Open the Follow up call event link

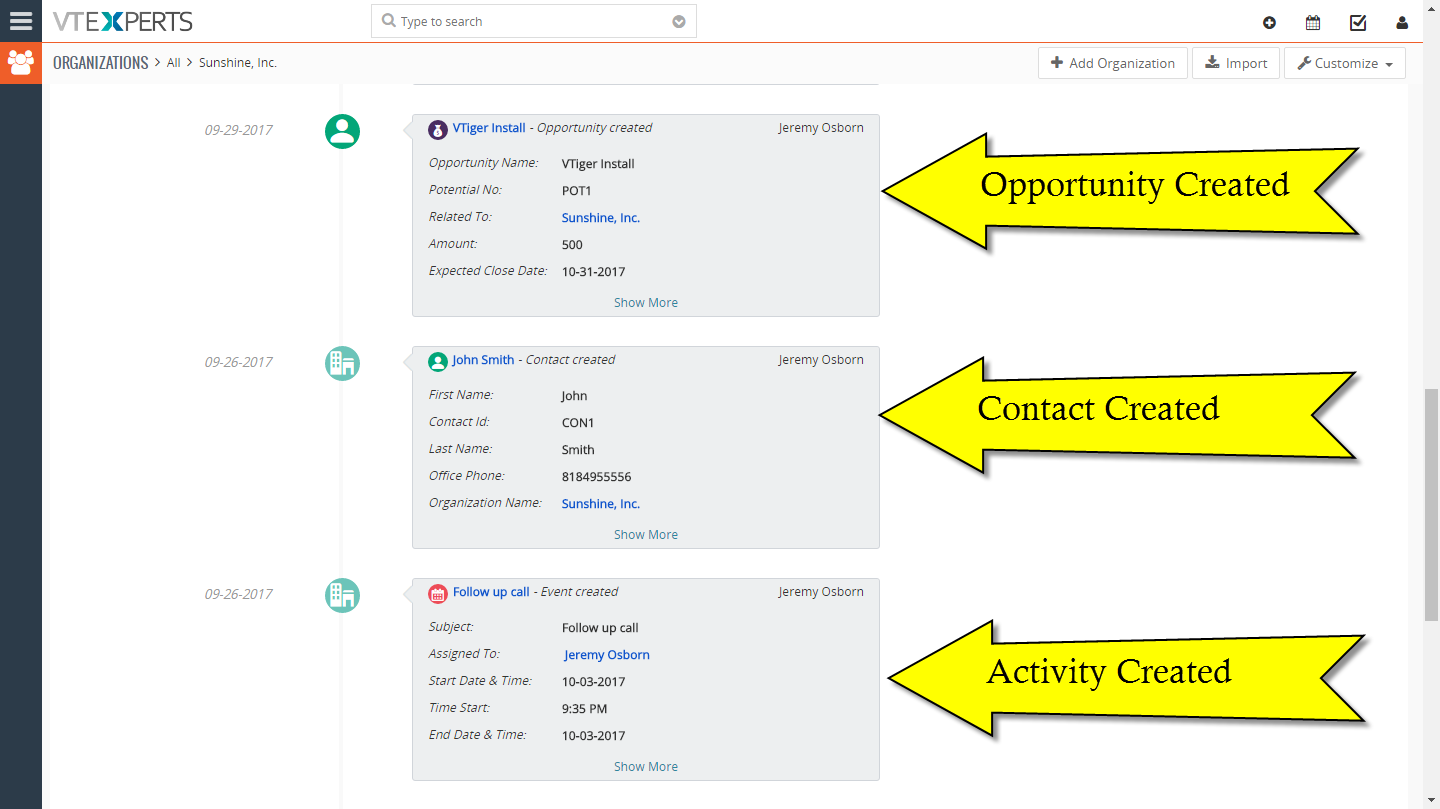(x=491, y=592)
